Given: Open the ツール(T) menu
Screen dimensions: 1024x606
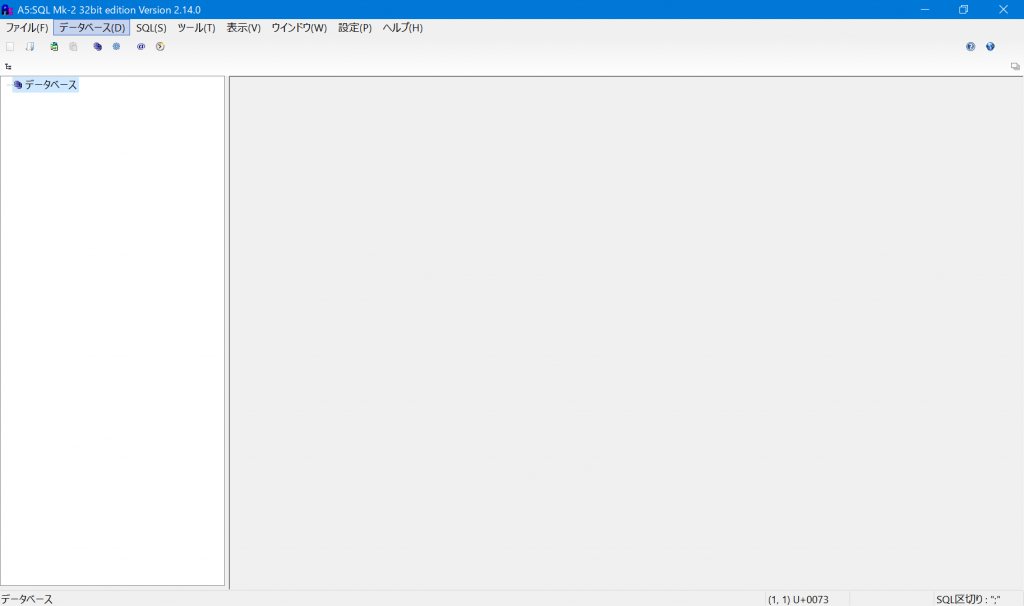Looking at the screenshot, I should pos(196,27).
